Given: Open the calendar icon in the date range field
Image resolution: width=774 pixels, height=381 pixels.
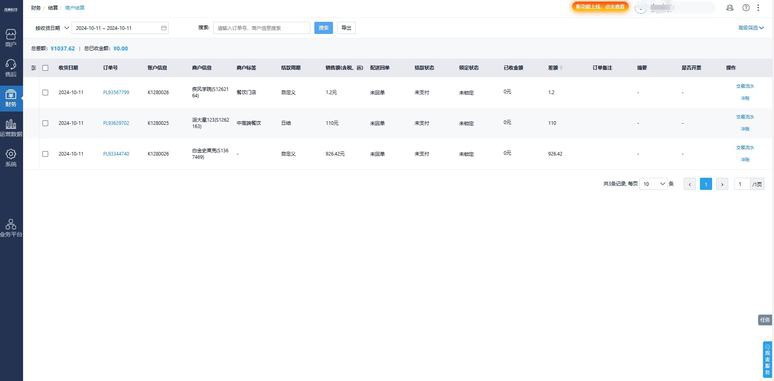Looking at the screenshot, I should pos(163,28).
